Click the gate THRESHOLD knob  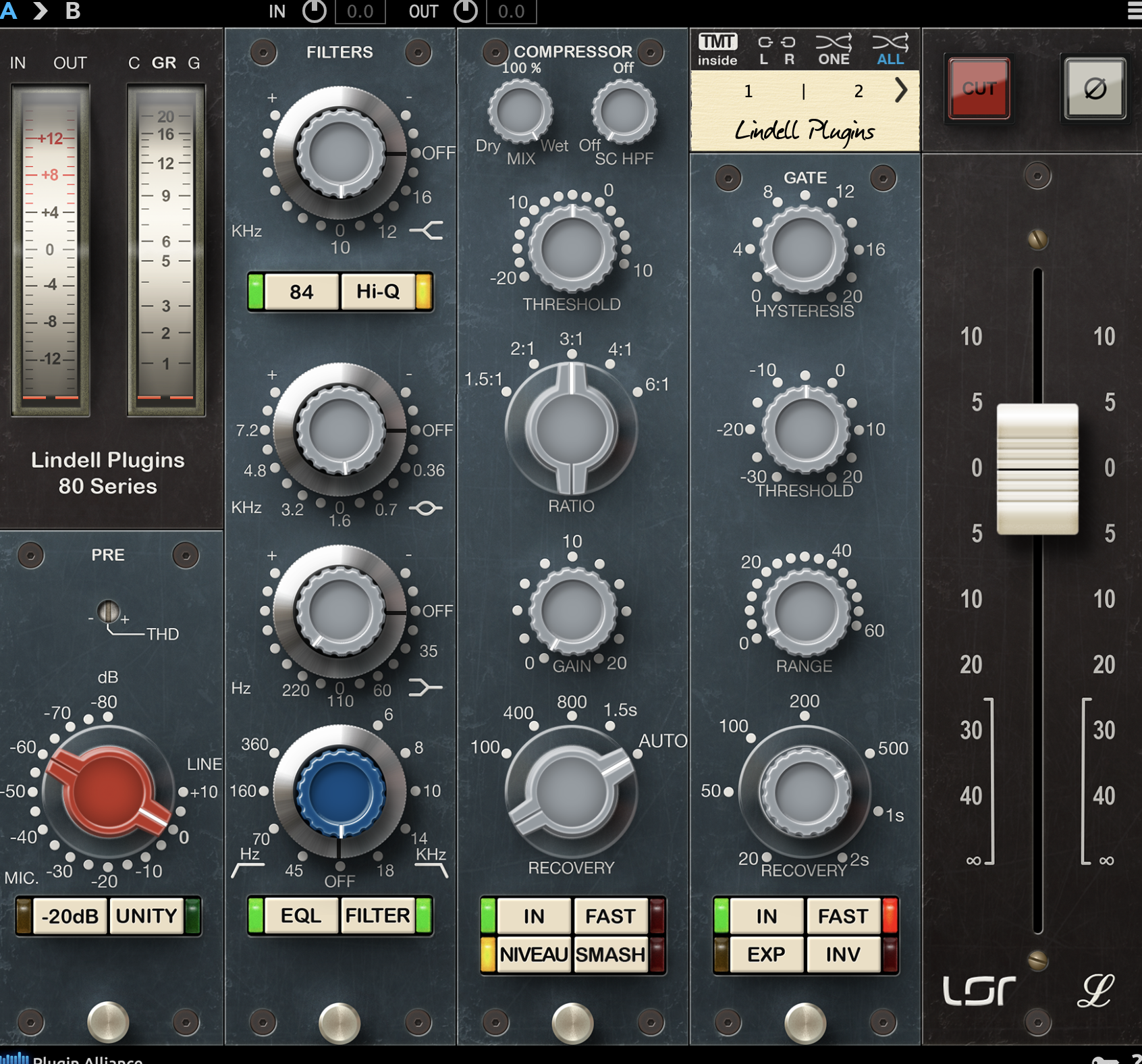point(805,429)
